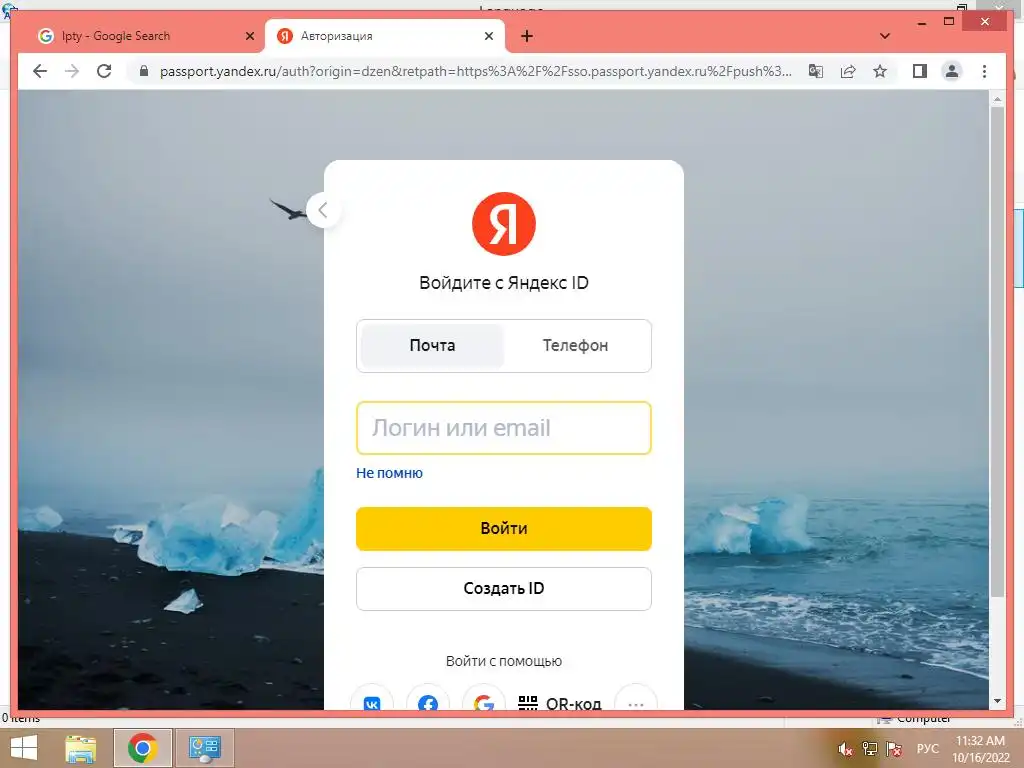Go back using the browser back arrow
Viewport: 1024px width, 768px height.
pos(40,71)
